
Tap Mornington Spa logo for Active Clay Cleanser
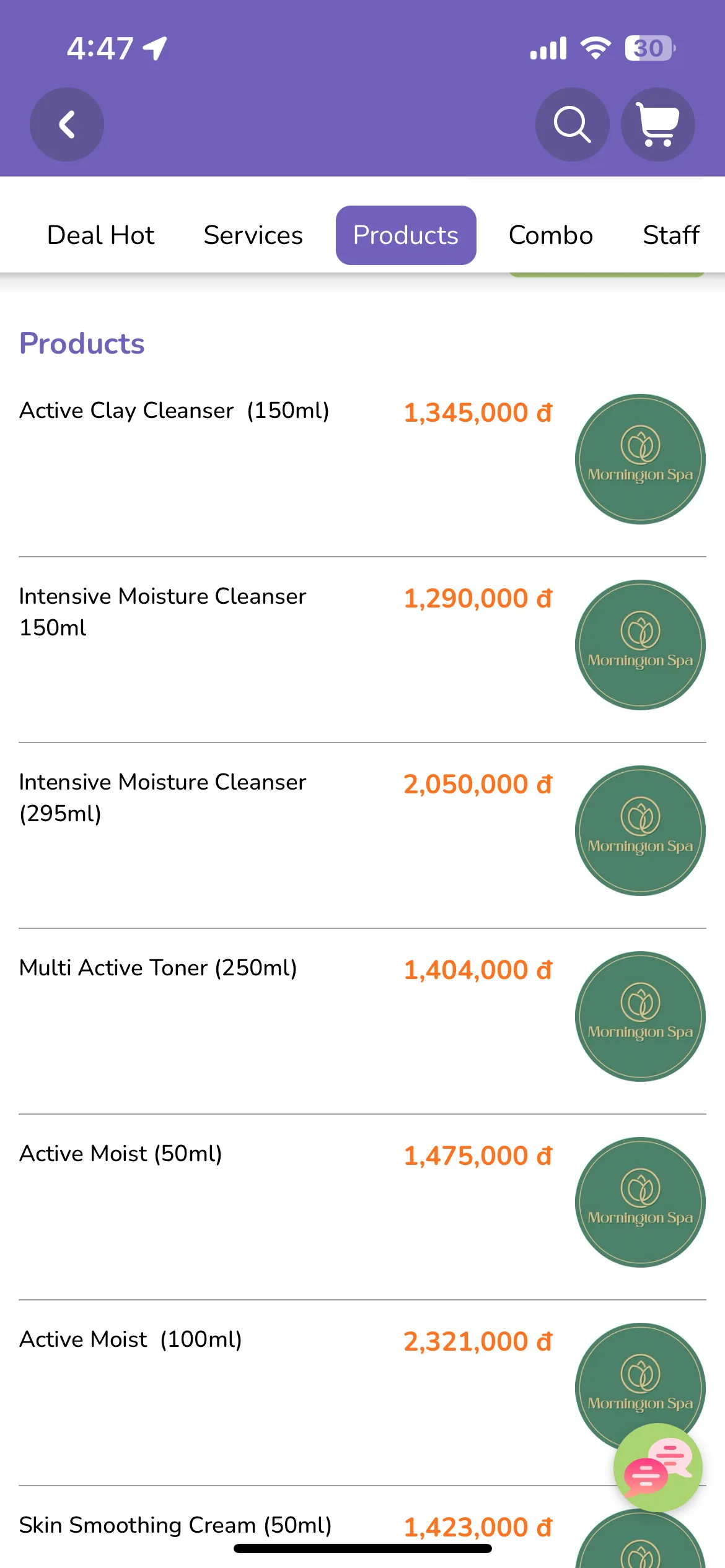[x=640, y=459]
